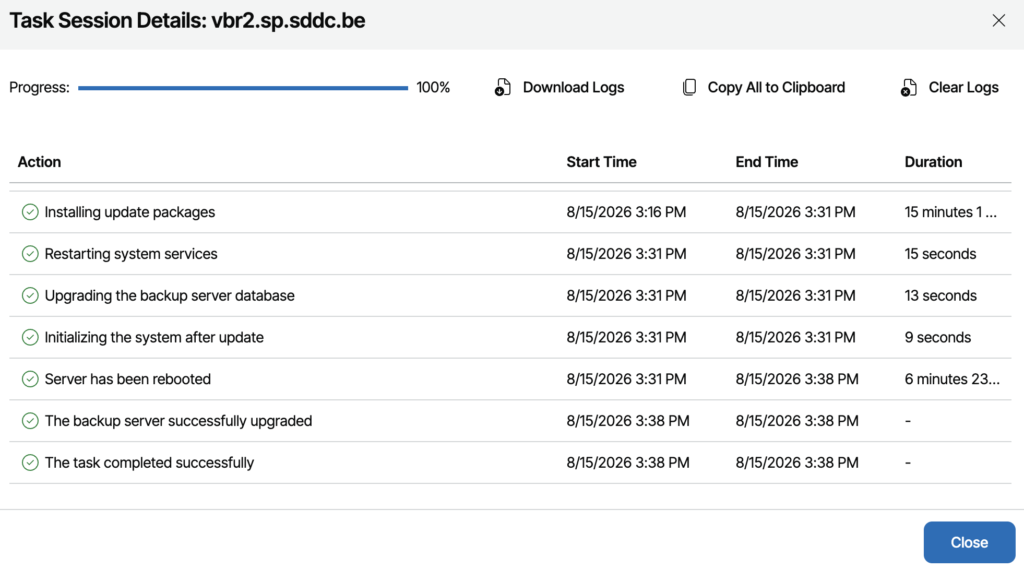
Task: Click the Action column header
Action: [39, 162]
